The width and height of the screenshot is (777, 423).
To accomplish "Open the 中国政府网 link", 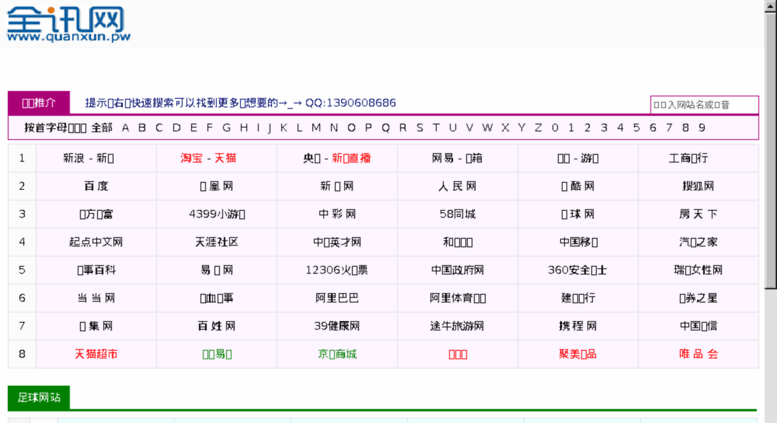I will click(x=457, y=270).
